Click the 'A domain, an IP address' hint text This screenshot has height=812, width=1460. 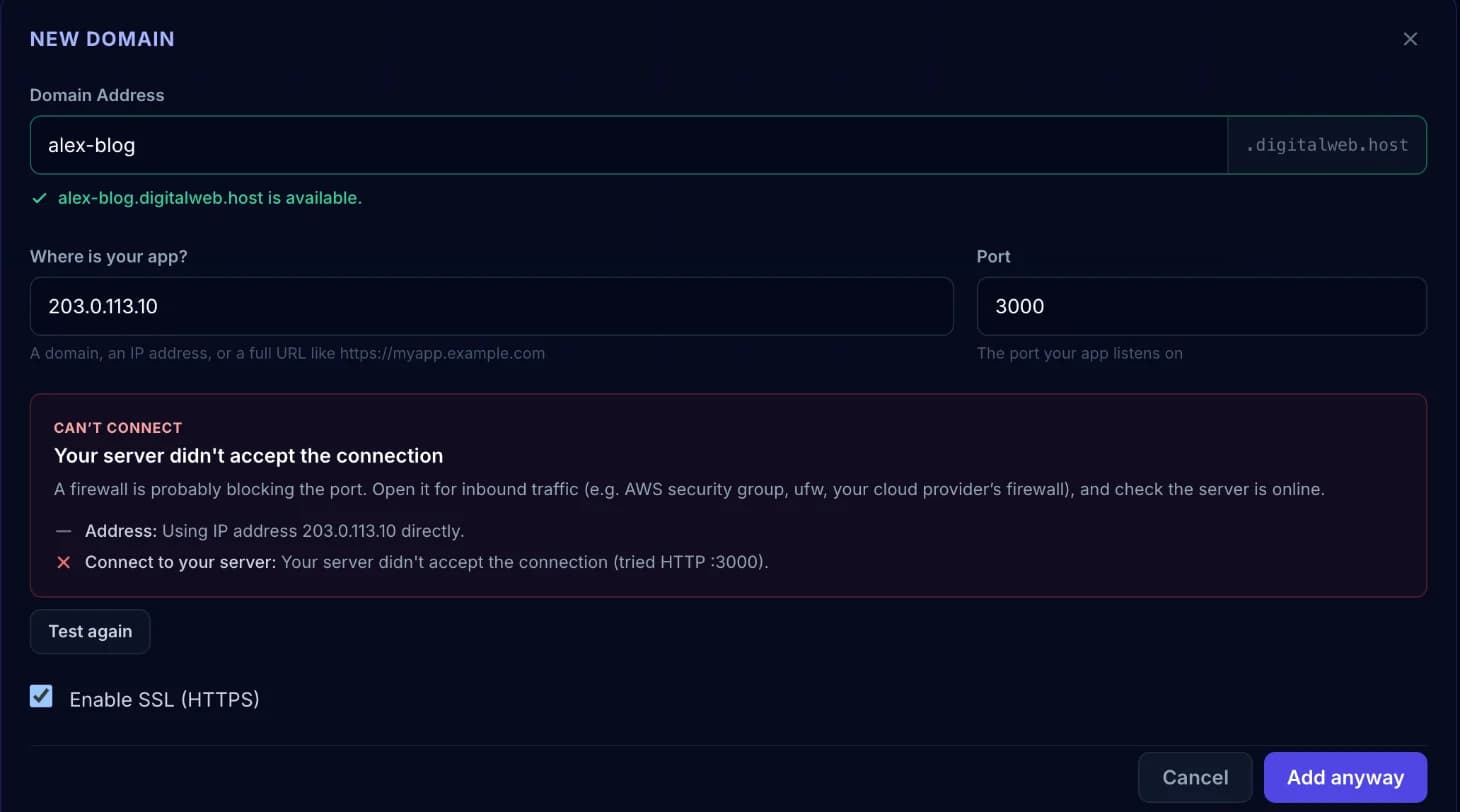click(287, 353)
